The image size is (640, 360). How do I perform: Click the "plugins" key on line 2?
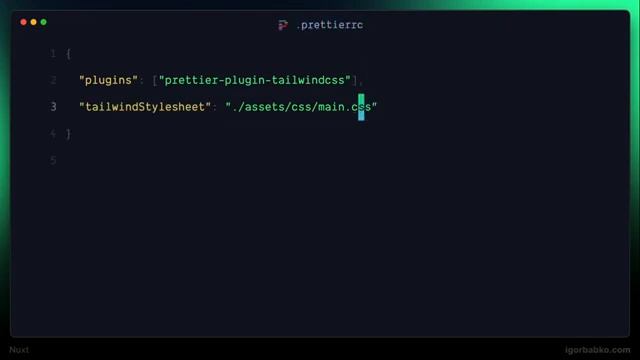[x=109, y=80]
